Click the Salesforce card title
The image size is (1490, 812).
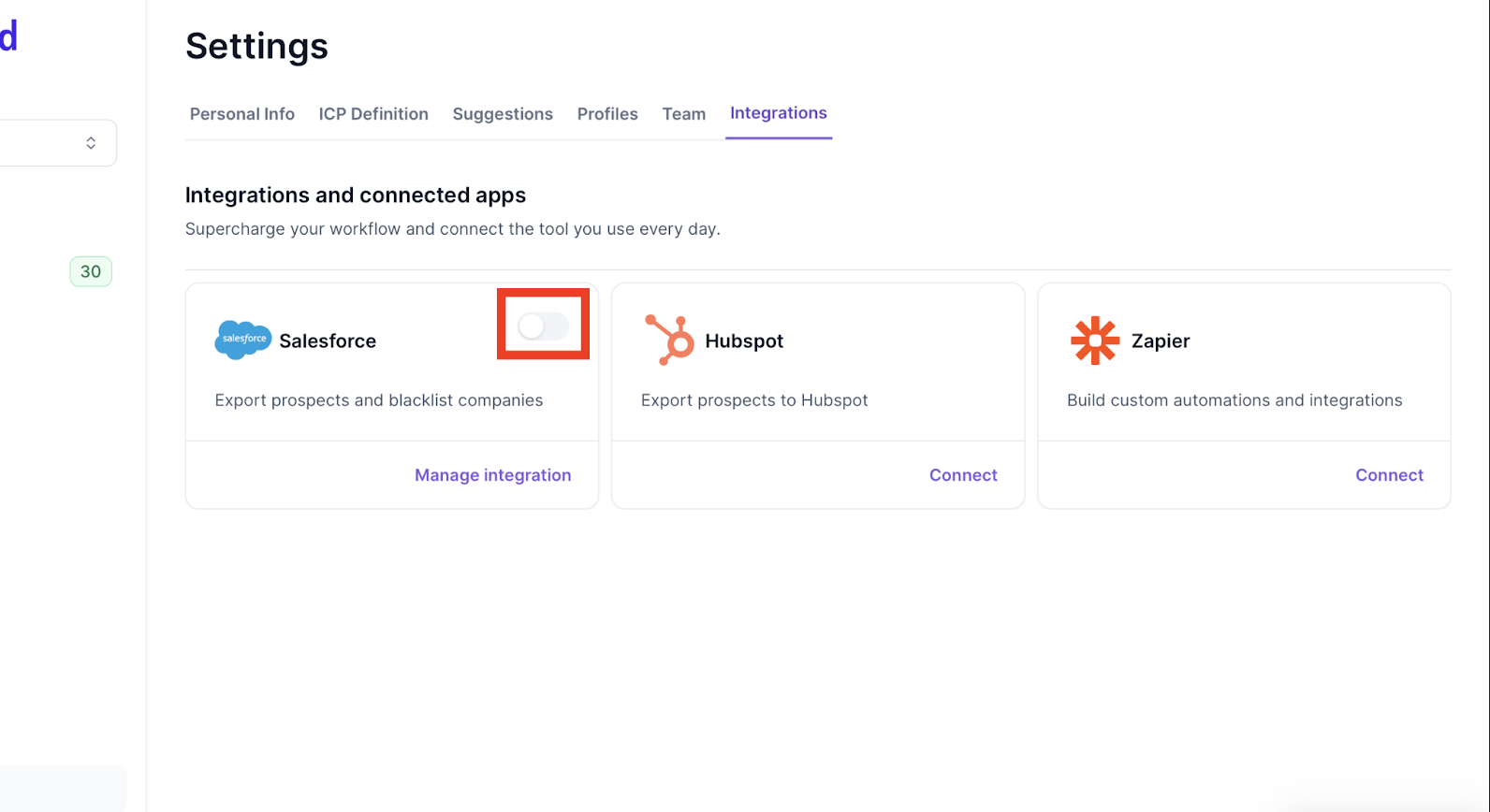328,341
